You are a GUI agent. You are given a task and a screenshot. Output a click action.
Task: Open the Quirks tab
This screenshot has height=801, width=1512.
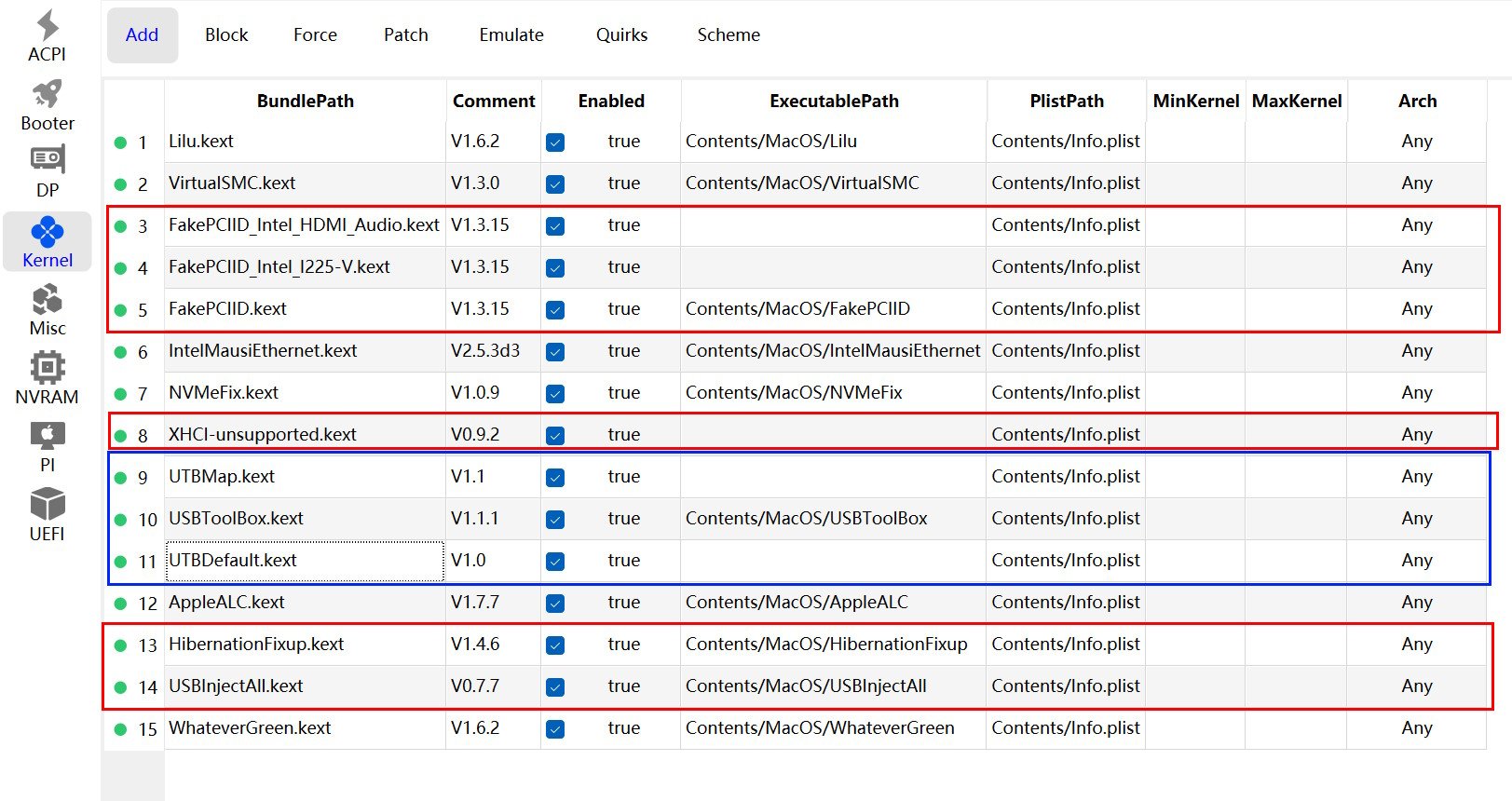(x=621, y=35)
